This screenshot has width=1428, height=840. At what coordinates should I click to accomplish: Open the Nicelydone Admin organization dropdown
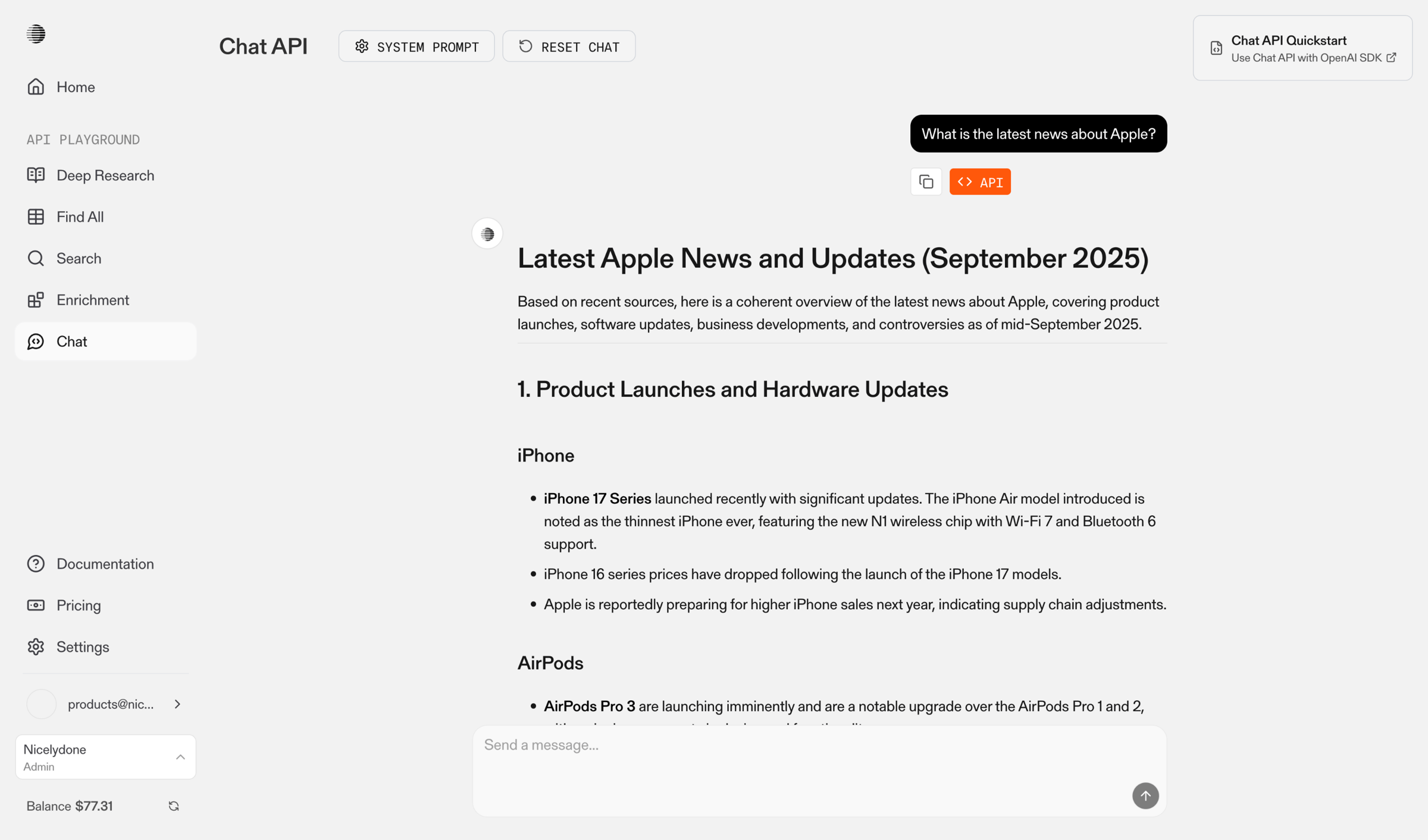coord(106,757)
